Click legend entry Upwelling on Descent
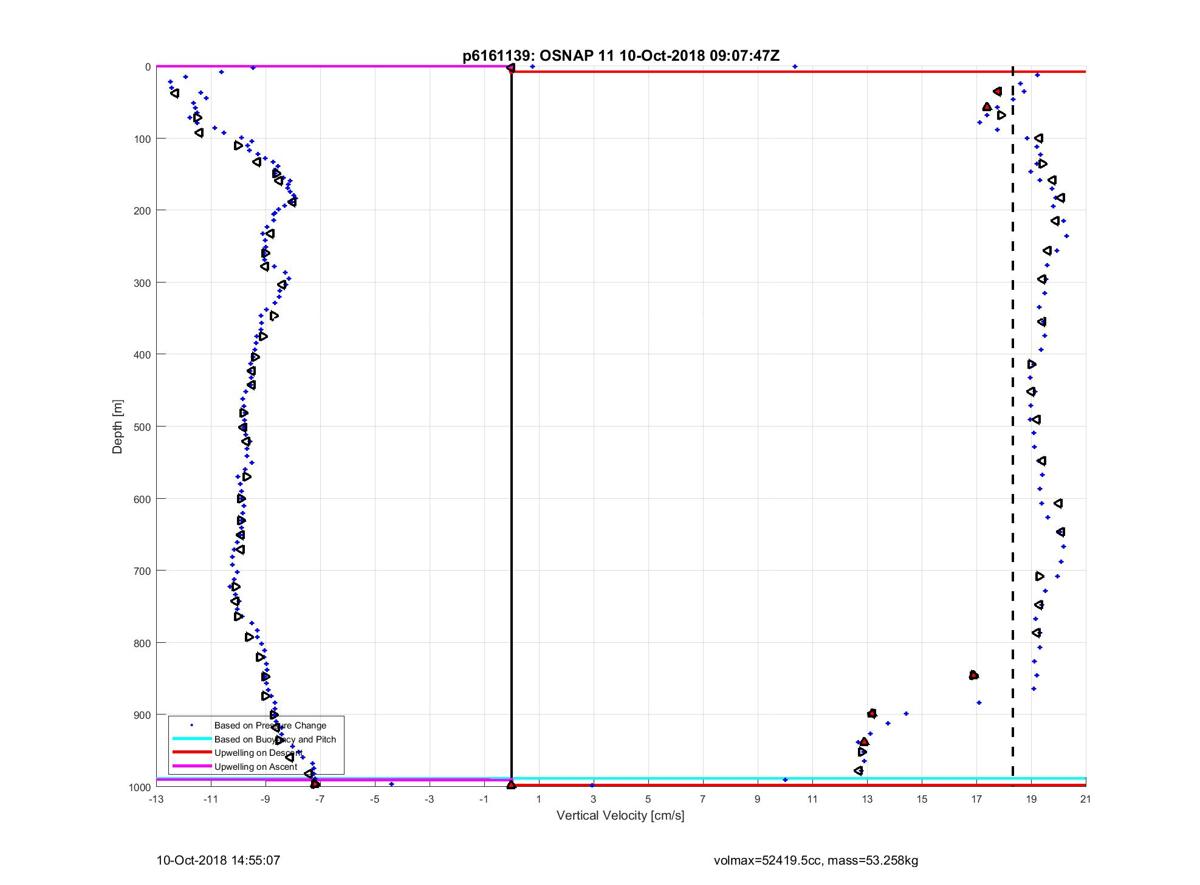1200x885 pixels. pos(256,753)
